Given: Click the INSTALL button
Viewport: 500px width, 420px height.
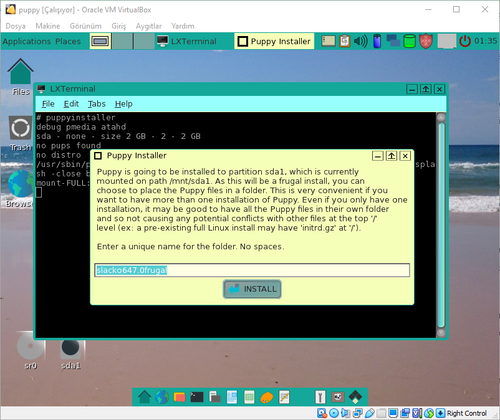Looking at the screenshot, I should (252, 289).
